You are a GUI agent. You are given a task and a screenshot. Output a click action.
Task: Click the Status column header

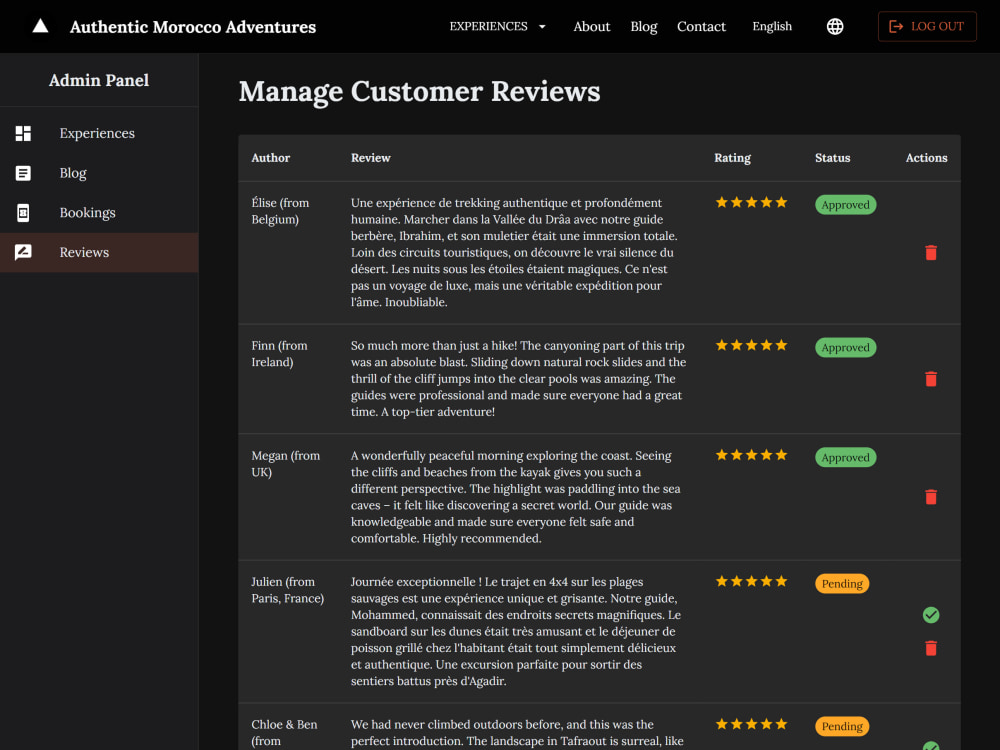832,158
